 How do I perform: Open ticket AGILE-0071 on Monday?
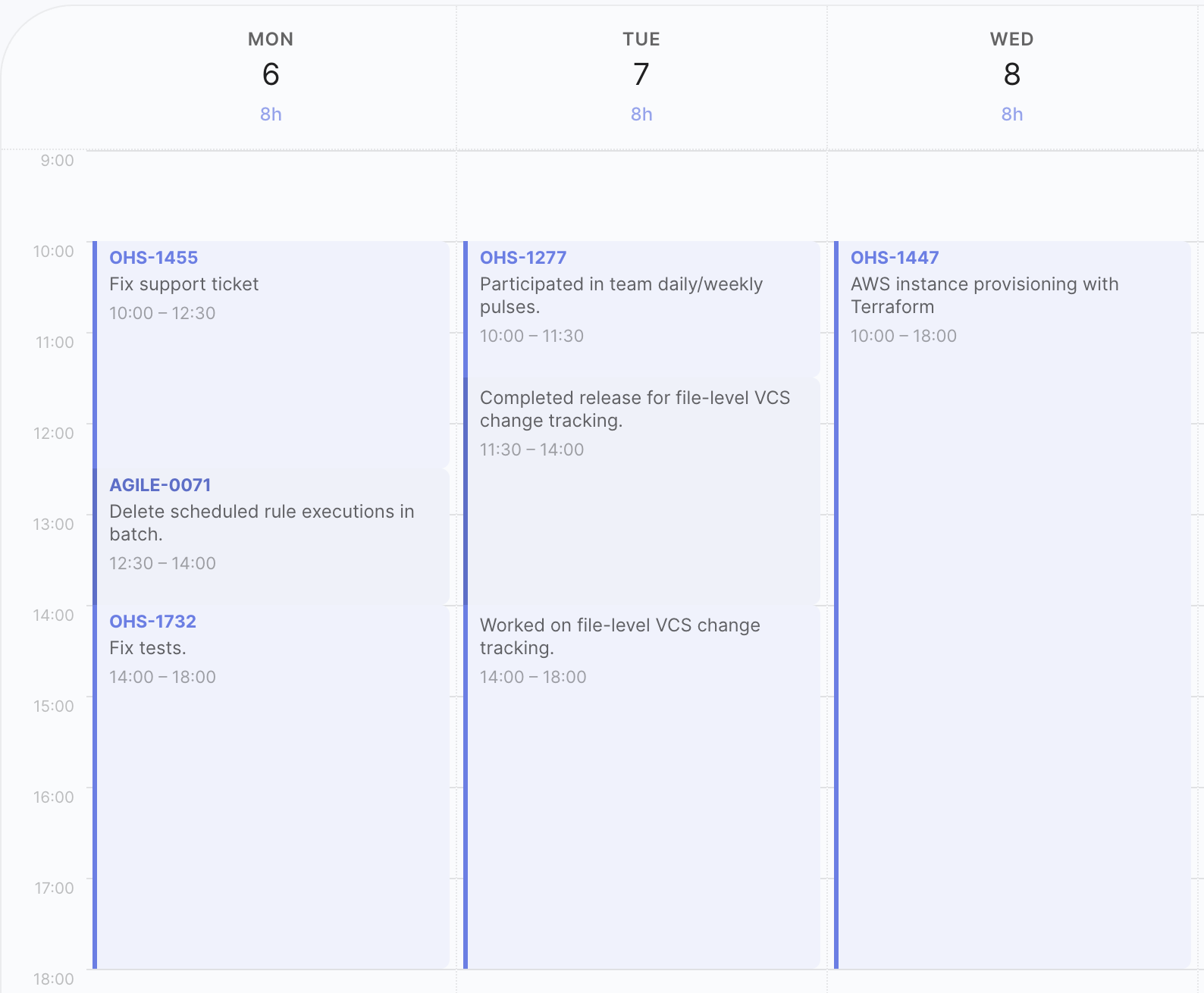[160, 484]
